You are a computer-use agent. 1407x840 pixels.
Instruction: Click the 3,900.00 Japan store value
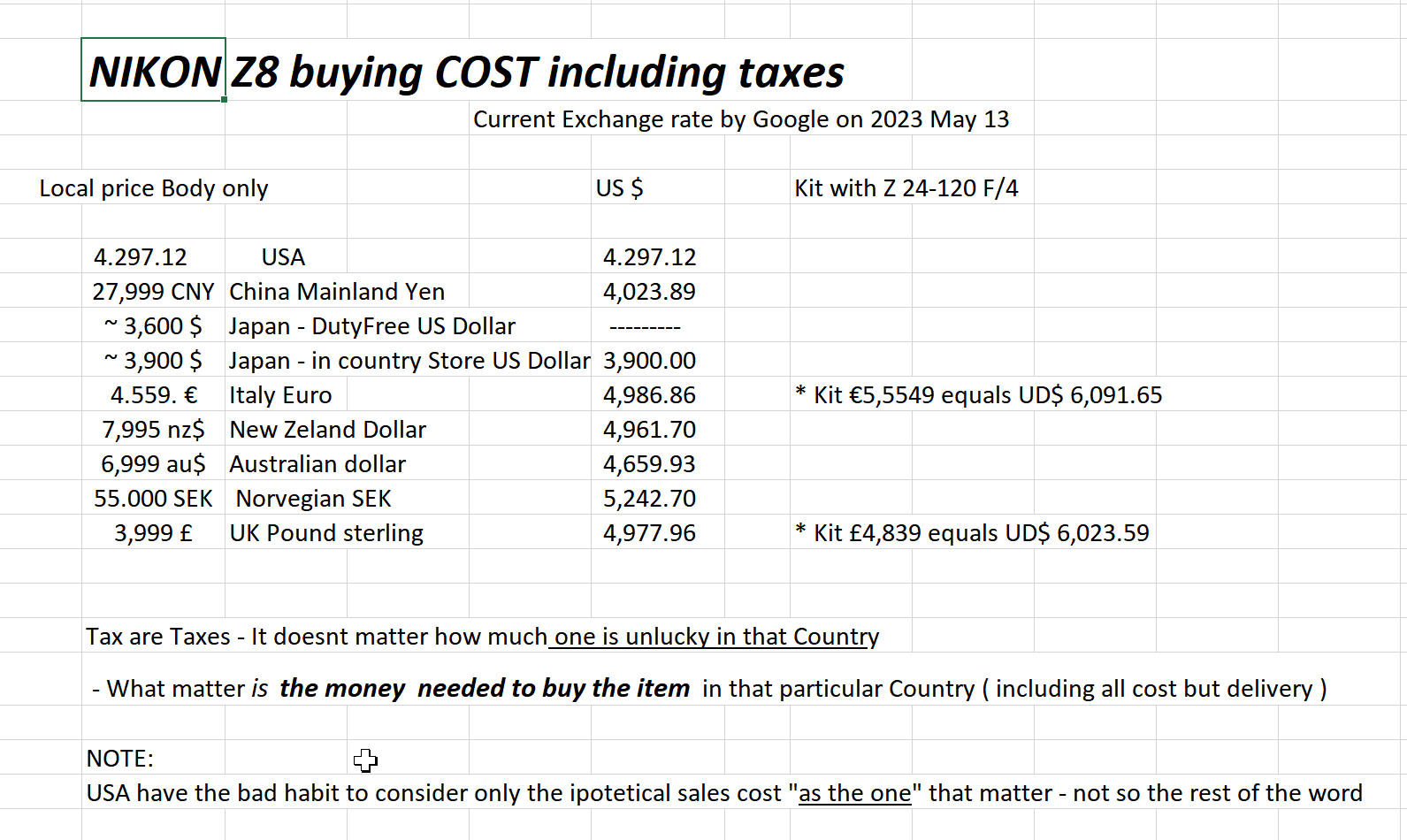click(x=649, y=361)
